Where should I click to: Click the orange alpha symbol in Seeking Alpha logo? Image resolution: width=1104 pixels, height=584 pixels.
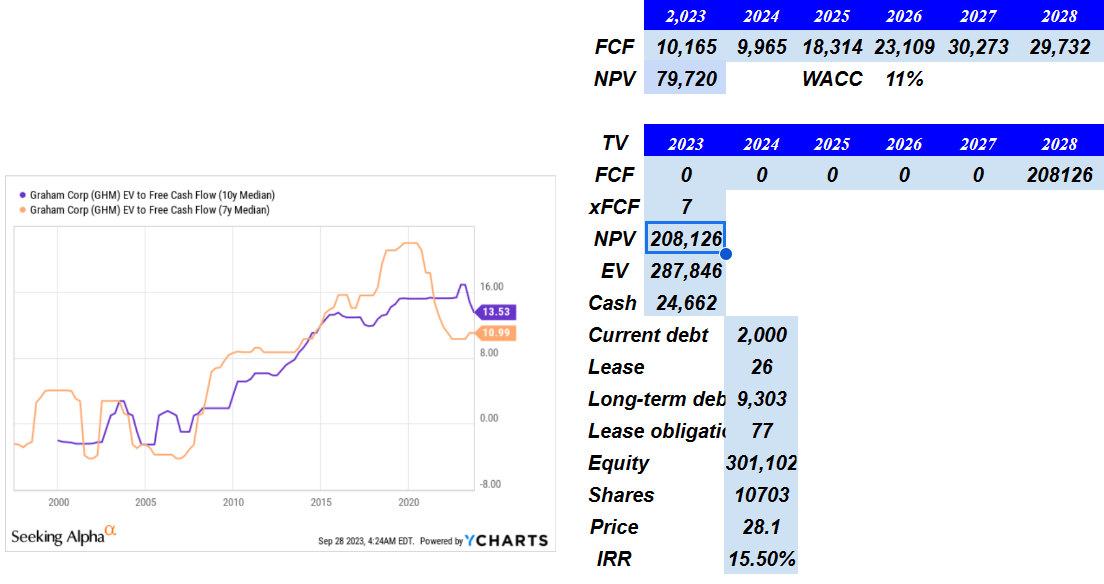pyautogui.click(x=109, y=530)
